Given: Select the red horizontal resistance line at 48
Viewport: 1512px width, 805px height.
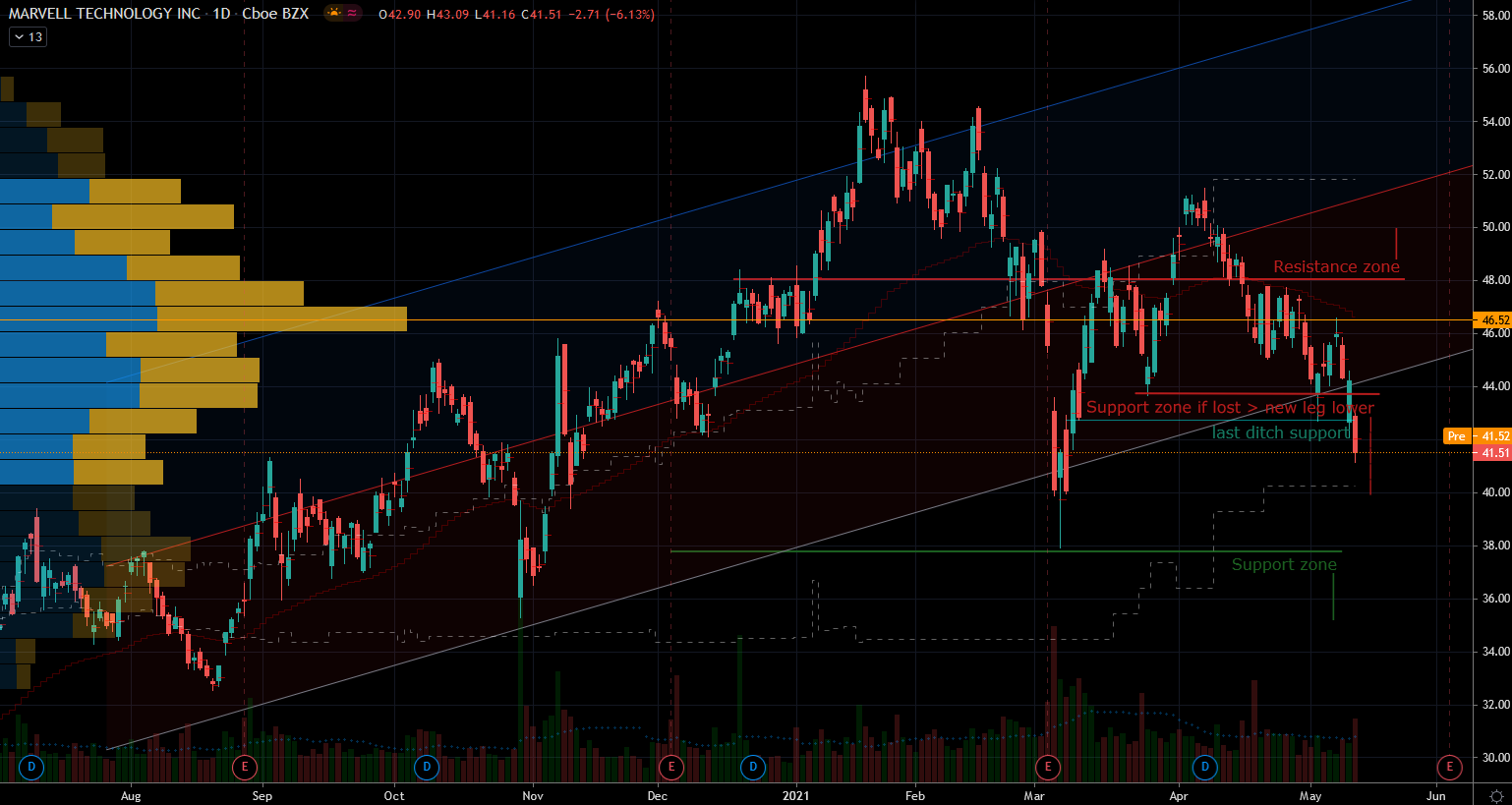Looking at the screenshot, I should click(x=1070, y=279).
